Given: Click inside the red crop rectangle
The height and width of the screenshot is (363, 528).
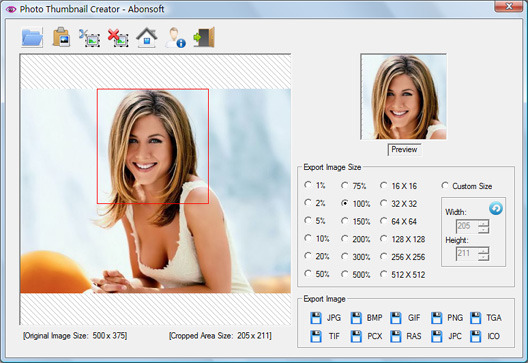Looking at the screenshot, I should click(x=153, y=146).
